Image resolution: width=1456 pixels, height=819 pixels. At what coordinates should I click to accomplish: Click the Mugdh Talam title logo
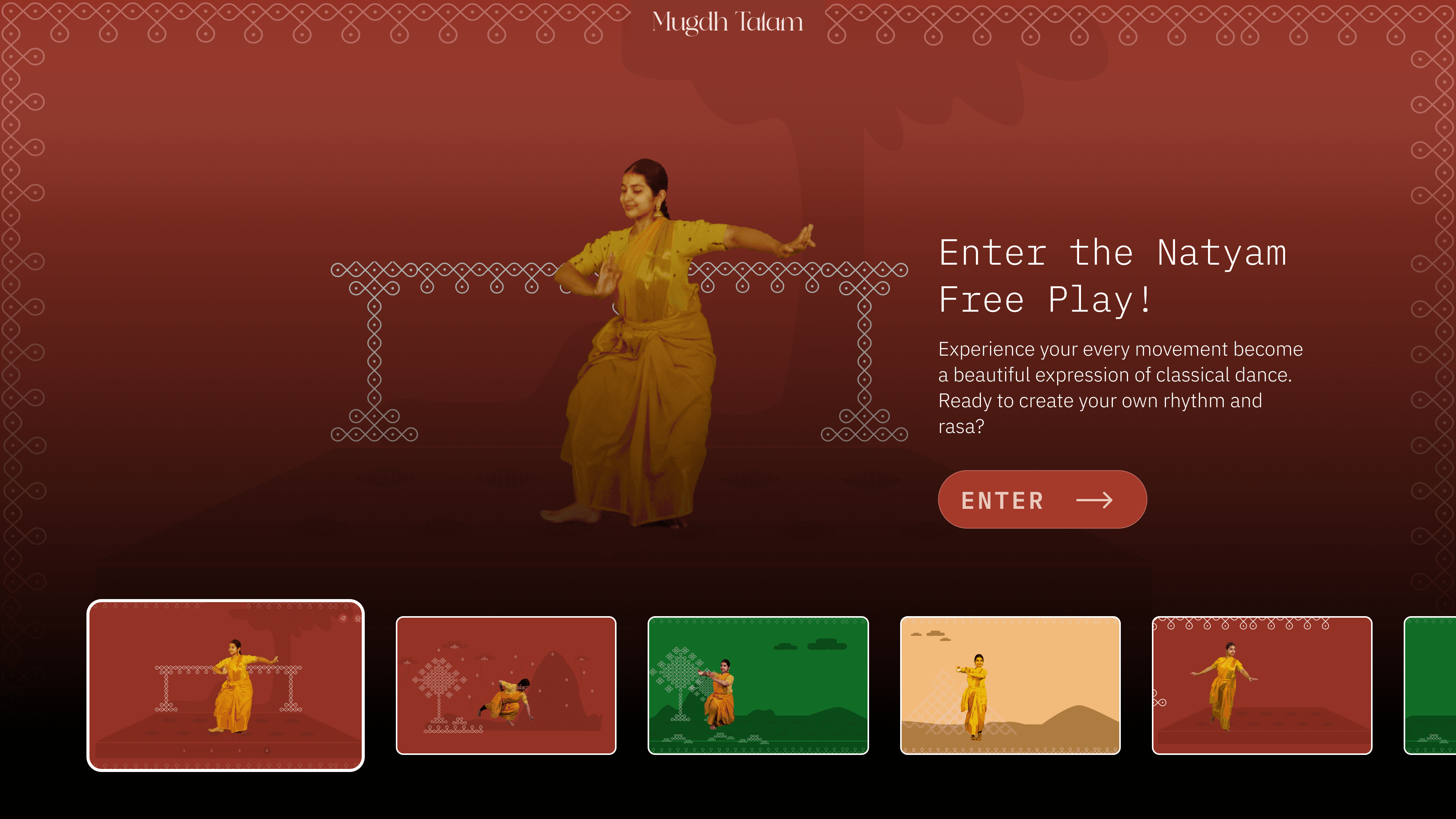tap(728, 22)
